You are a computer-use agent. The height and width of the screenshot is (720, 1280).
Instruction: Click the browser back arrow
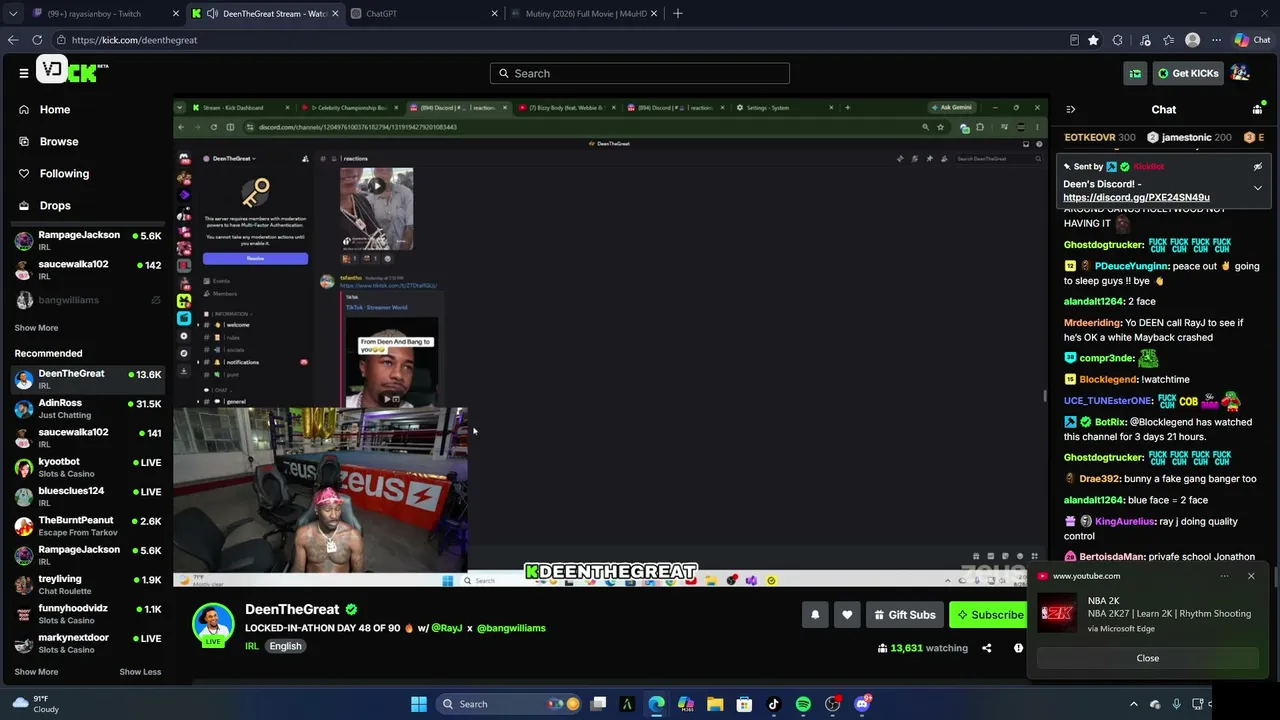[13, 40]
